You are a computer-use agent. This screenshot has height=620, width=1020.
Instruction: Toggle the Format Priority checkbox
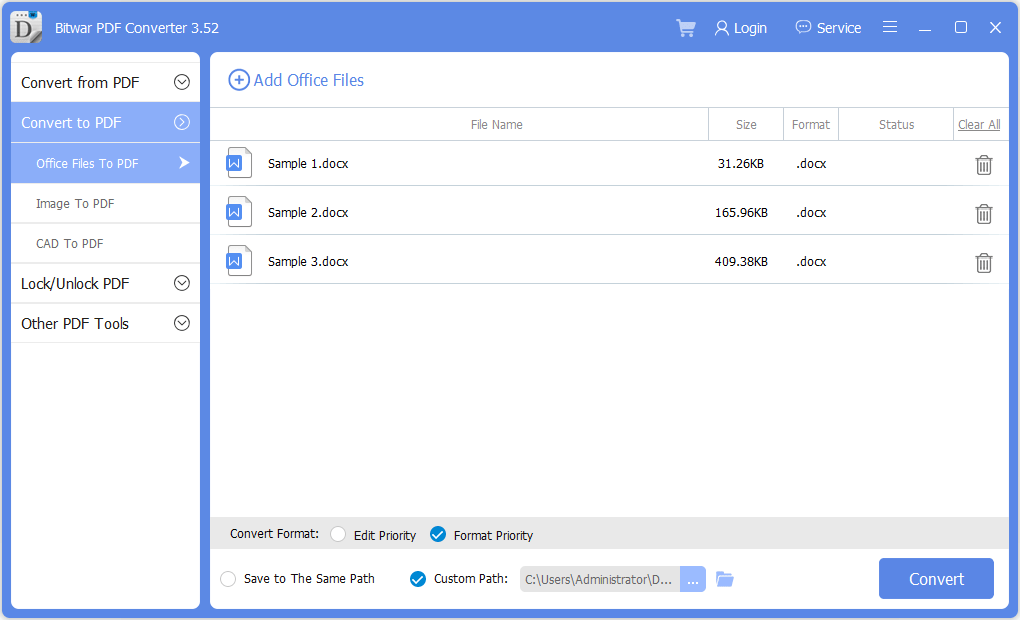(x=437, y=534)
